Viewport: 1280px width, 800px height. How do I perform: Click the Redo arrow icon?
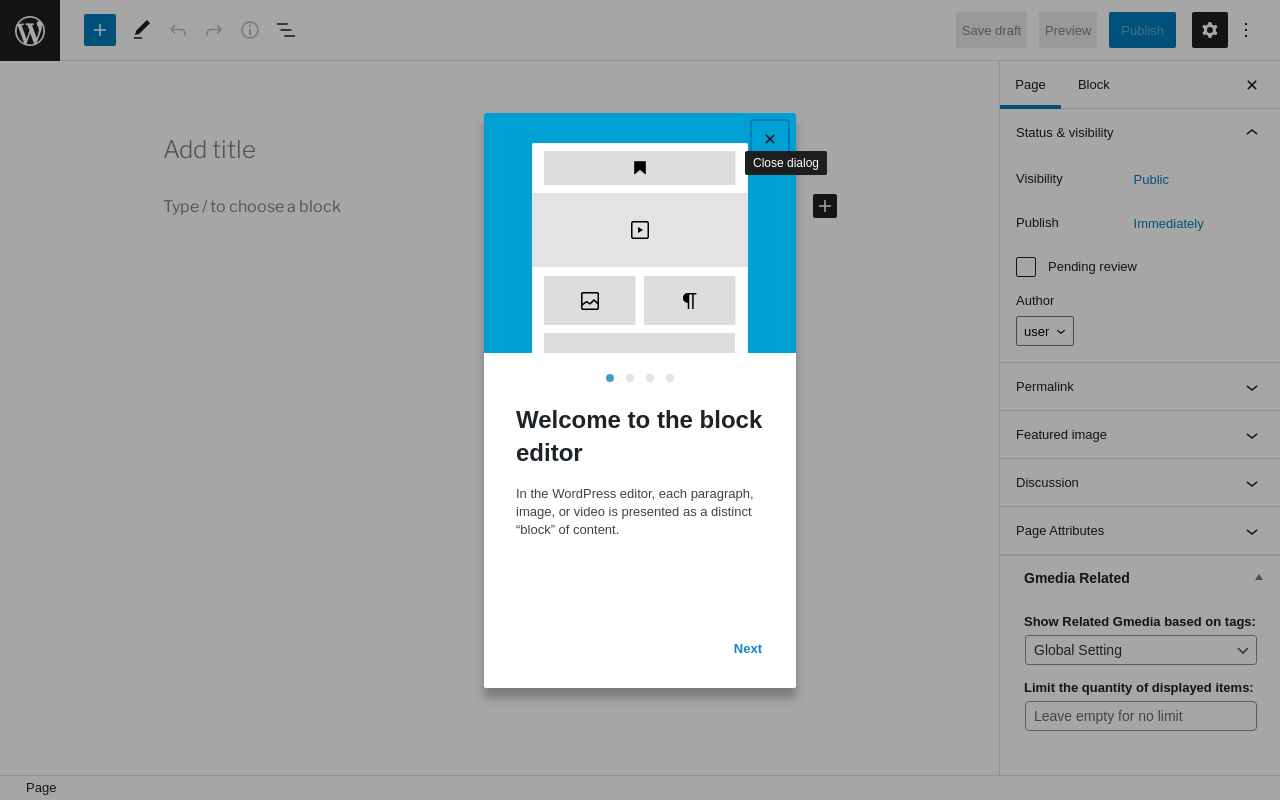[x=214, y=30]
